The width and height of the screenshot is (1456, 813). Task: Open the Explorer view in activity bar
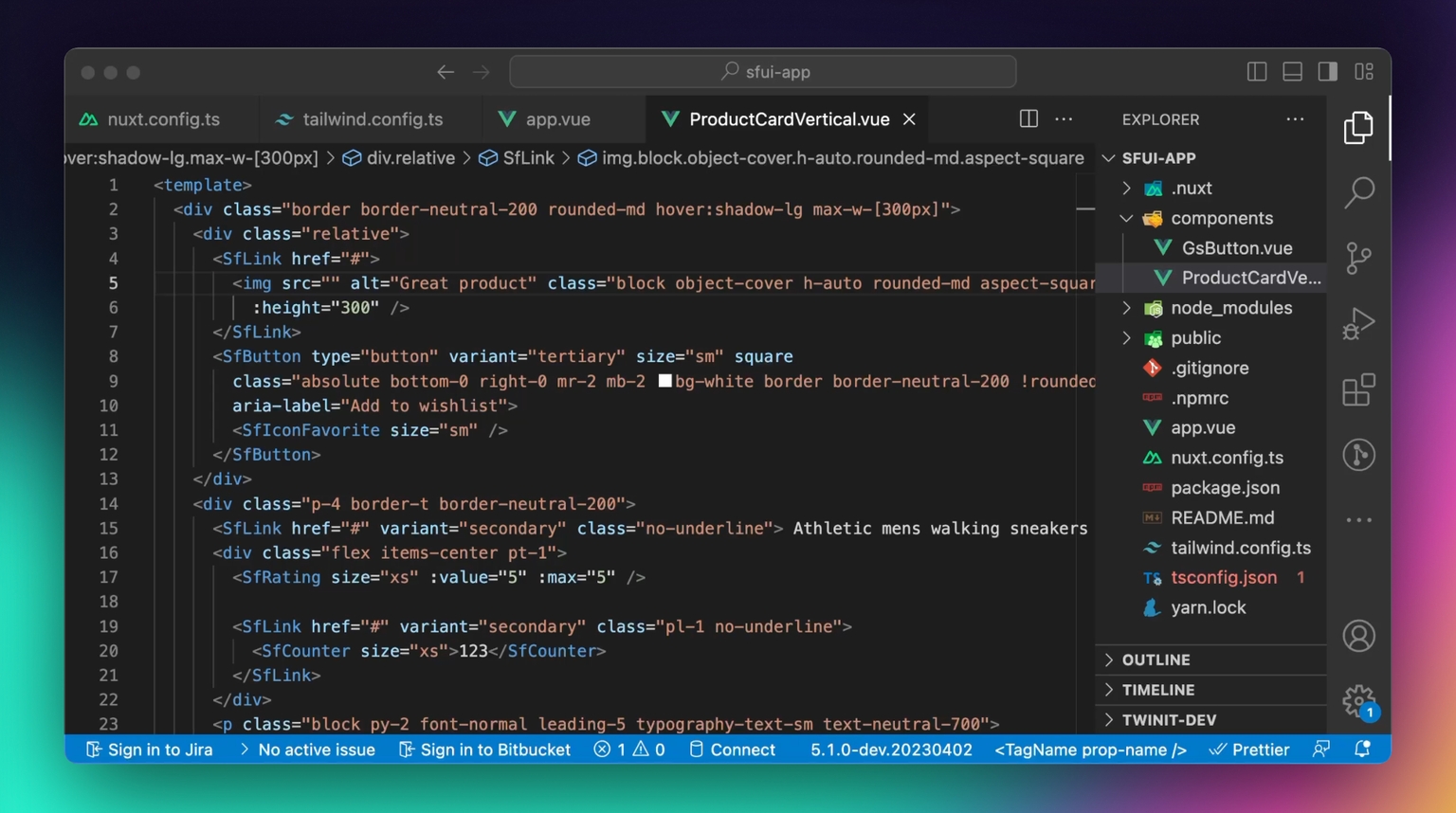[1358, 128]
